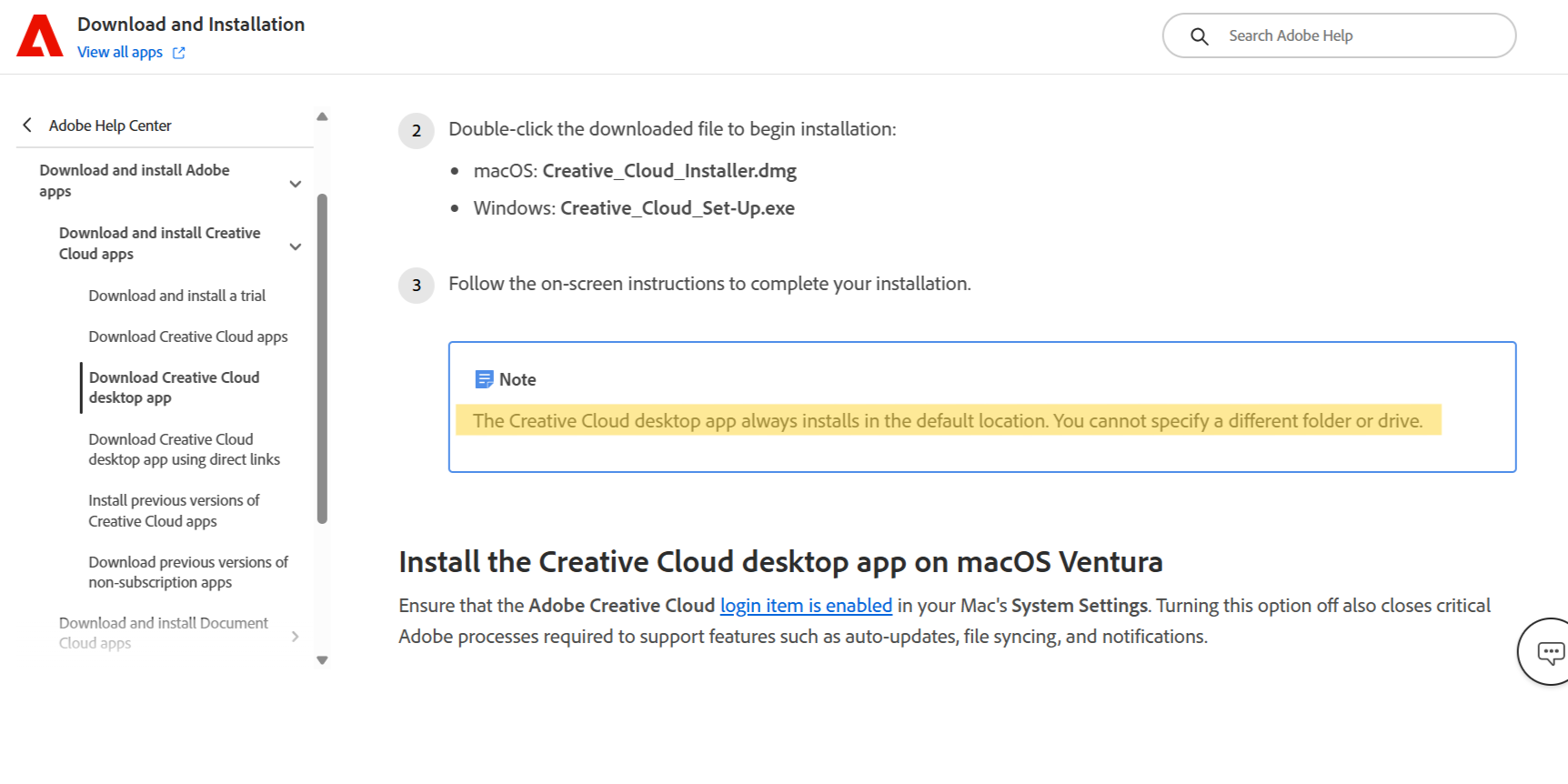Open Download previous versions of non-subscription apps
The image size is (1568, 784).
tap(188, 572)
